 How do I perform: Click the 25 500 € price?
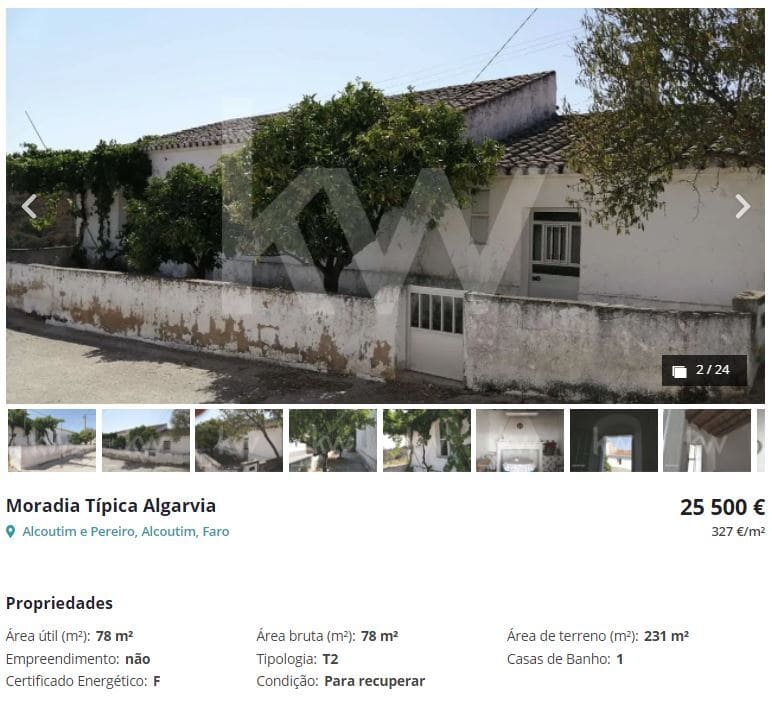click(722, 508)
